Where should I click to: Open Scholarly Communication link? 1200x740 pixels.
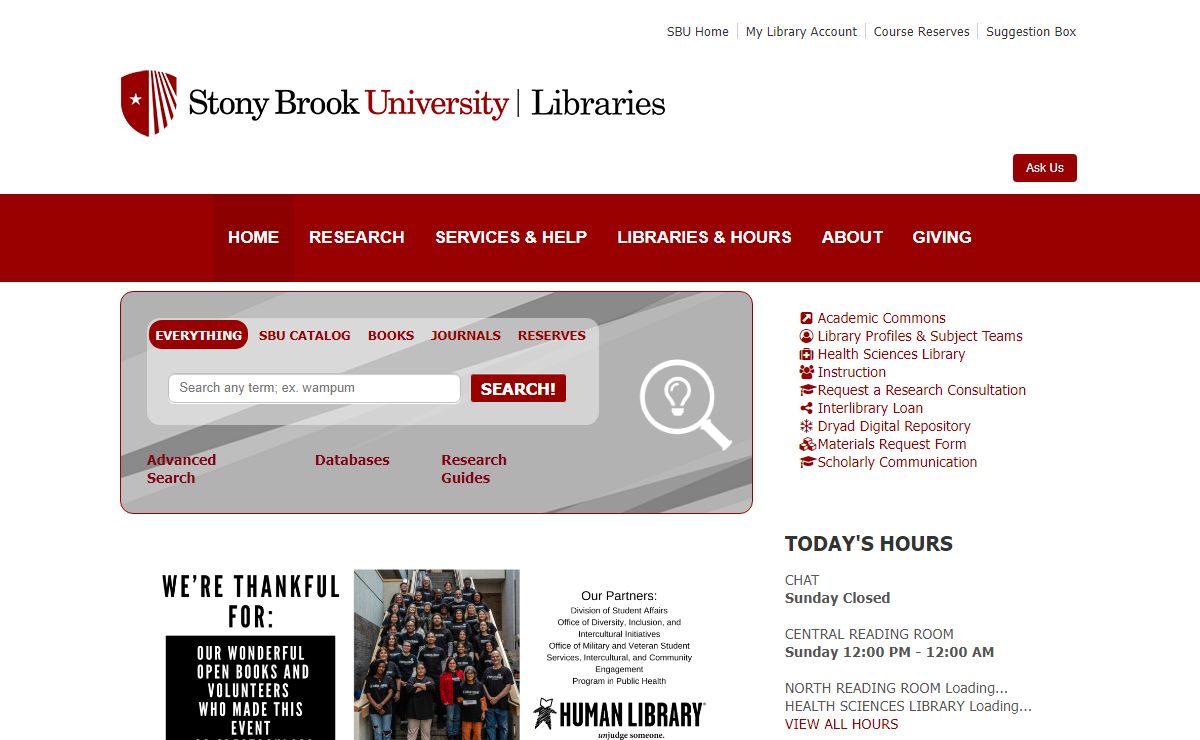(897, 462)
